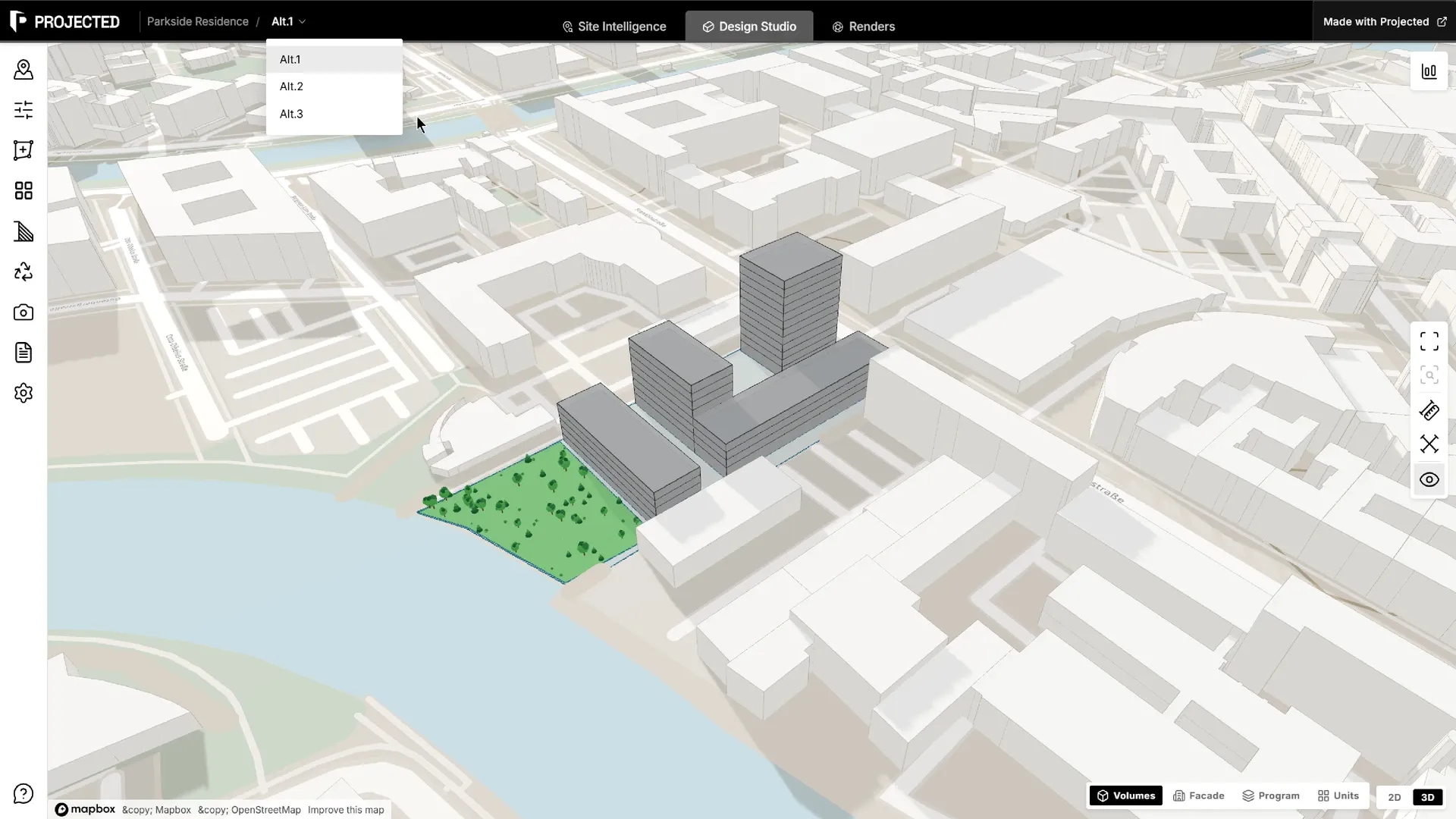Open the help question mark icon
The width and height of the screenshot is (1456, 819).
coord(24,794)
